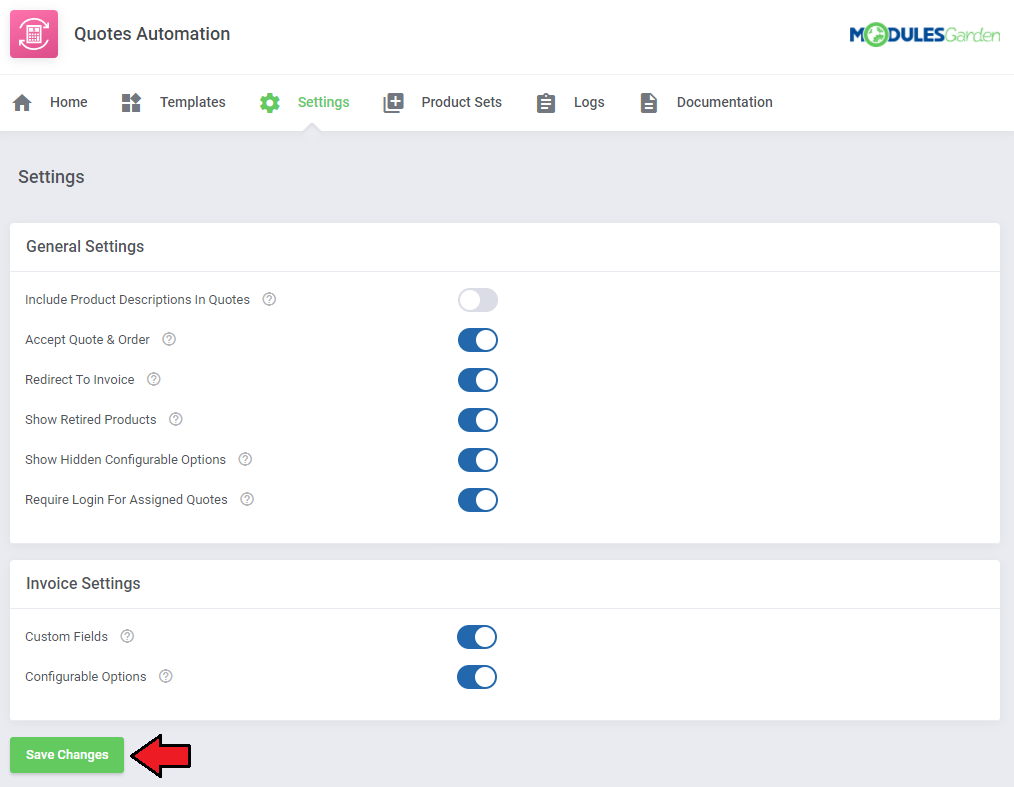Viewport: 1014px width, 787px height.
Task: Show help for Show Hidden Configurable Options
Action: tap(245, 460)
